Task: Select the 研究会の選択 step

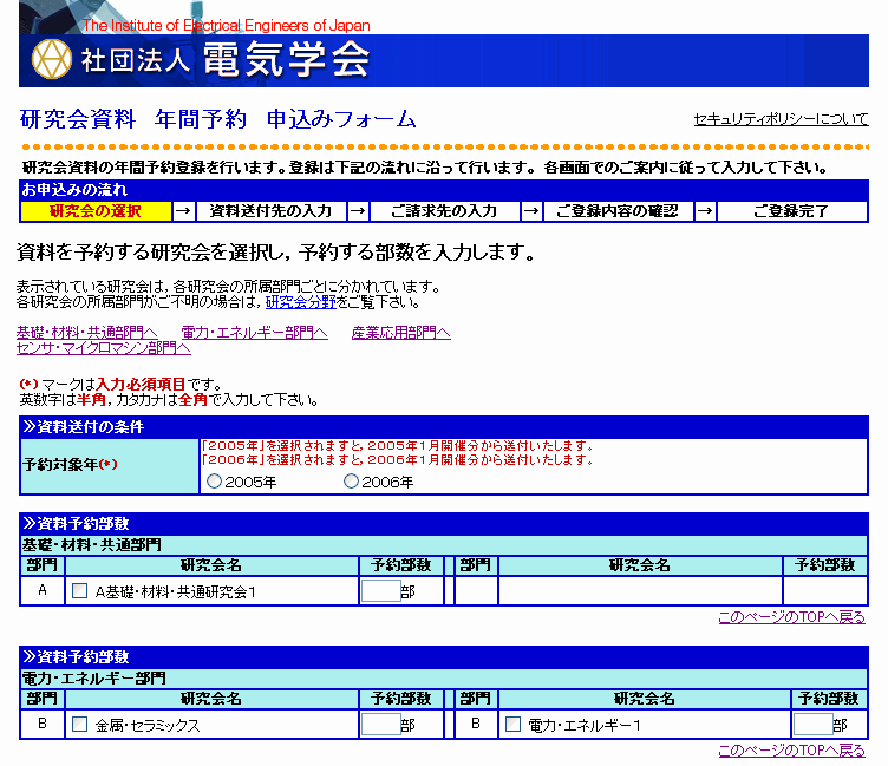Action: click(96, 211)
